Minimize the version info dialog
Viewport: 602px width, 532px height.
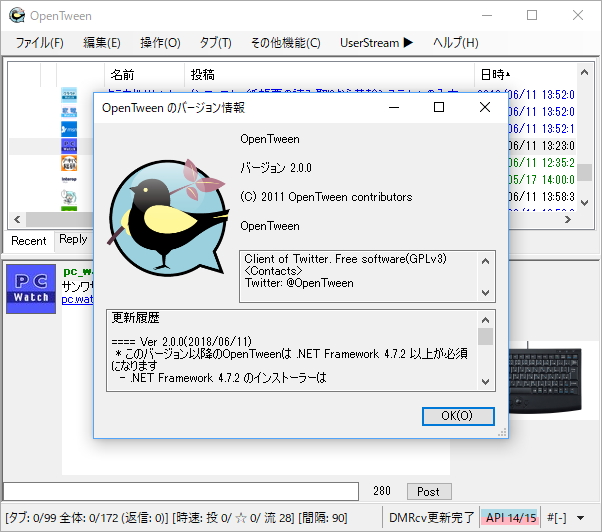[x=394, y=107]
